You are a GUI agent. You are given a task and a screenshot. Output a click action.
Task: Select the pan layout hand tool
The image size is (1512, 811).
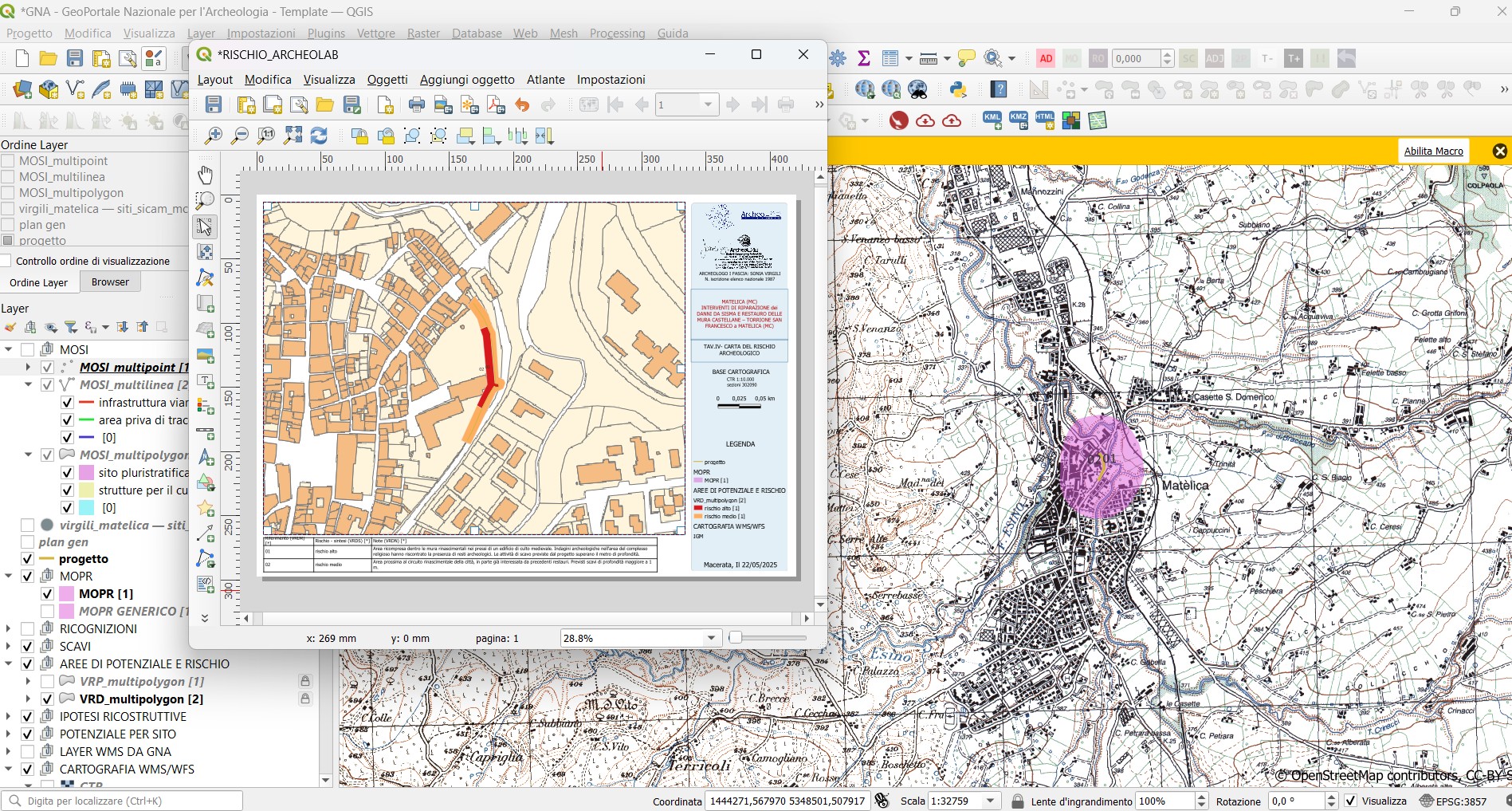click(x=205, y=175)
